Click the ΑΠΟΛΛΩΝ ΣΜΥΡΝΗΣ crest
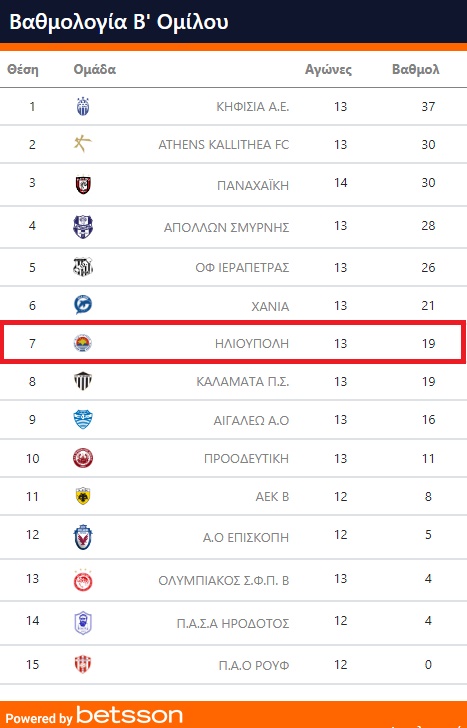The image size is (467, 728). pos(83,227)
